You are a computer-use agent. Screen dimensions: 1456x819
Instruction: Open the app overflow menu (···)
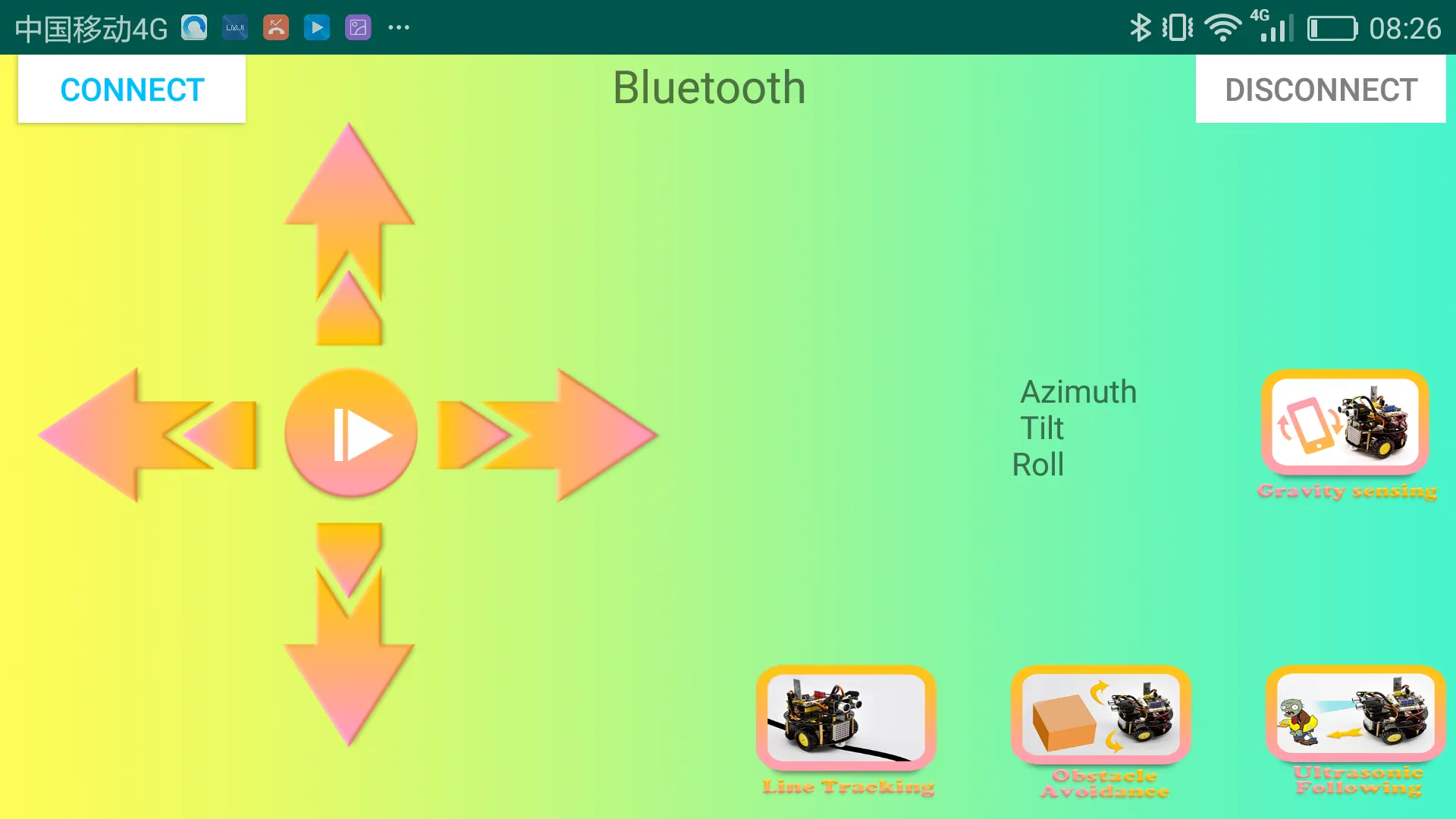[398, 27]
